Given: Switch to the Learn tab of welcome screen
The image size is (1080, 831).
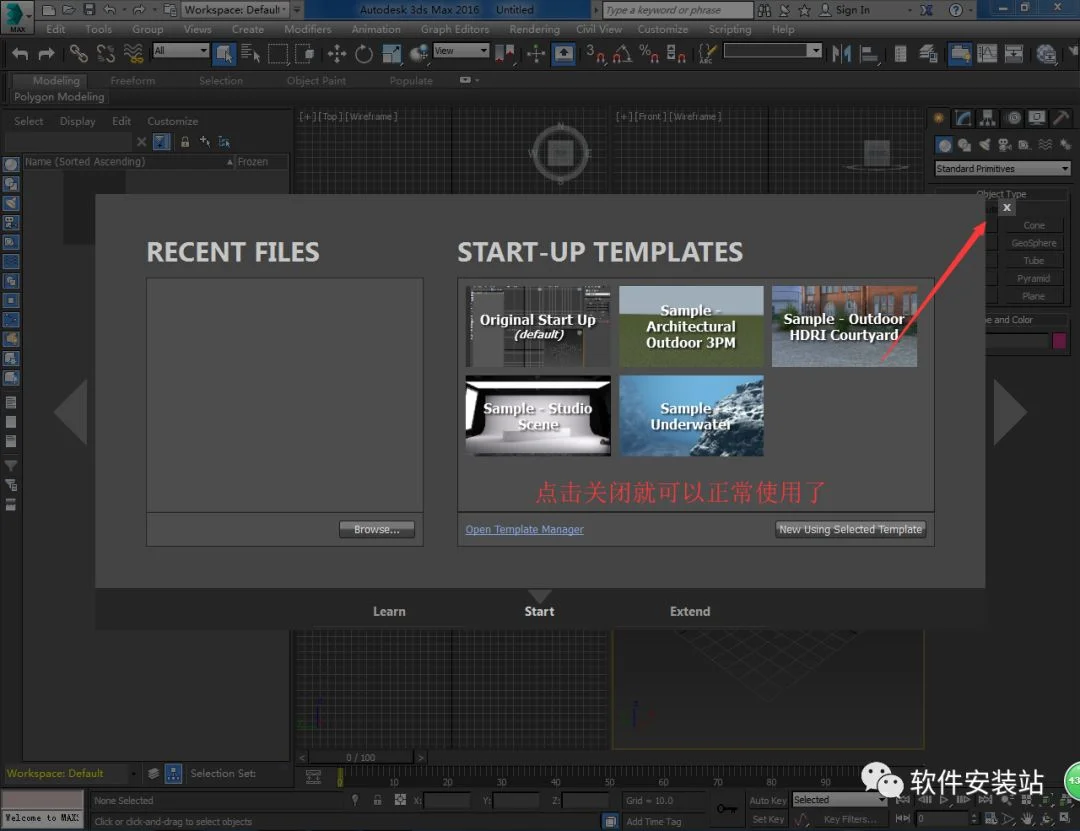Looking at the screenshot, I should [x=389, y=611].
